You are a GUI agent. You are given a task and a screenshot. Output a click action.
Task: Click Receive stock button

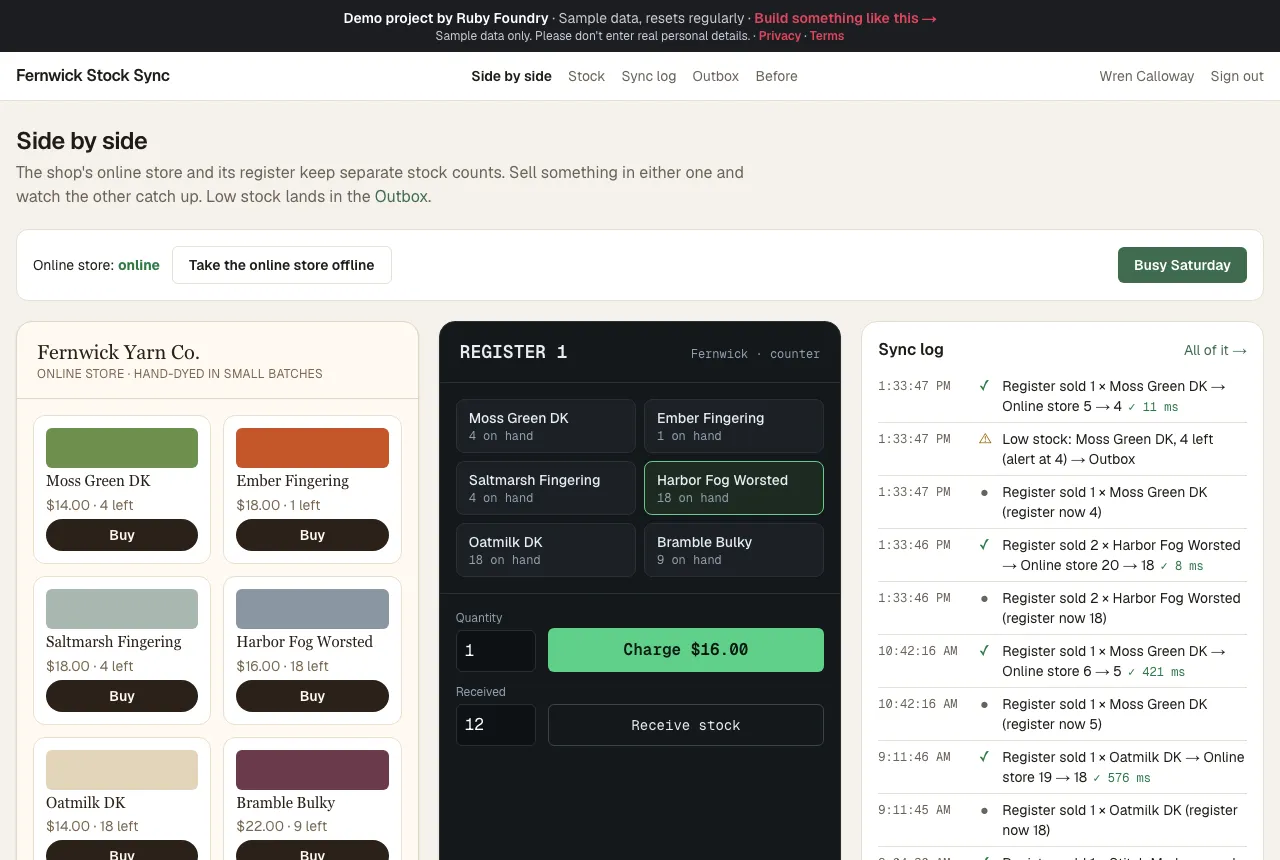[x=686, y=725]
